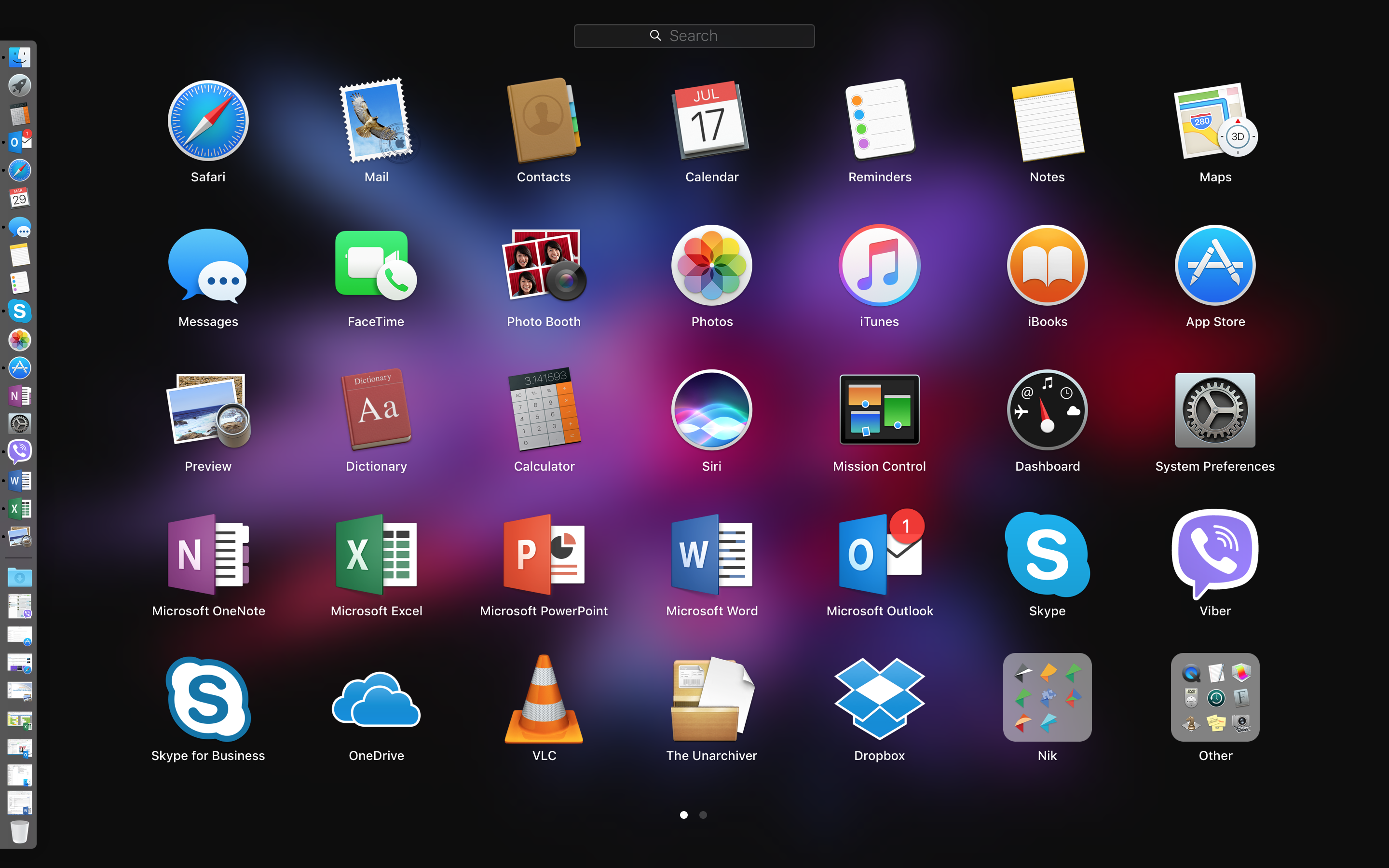Launch Calculator from Launchpad grid
The width and height of the screenshot is (1389, 868).
tap(544, 409)
